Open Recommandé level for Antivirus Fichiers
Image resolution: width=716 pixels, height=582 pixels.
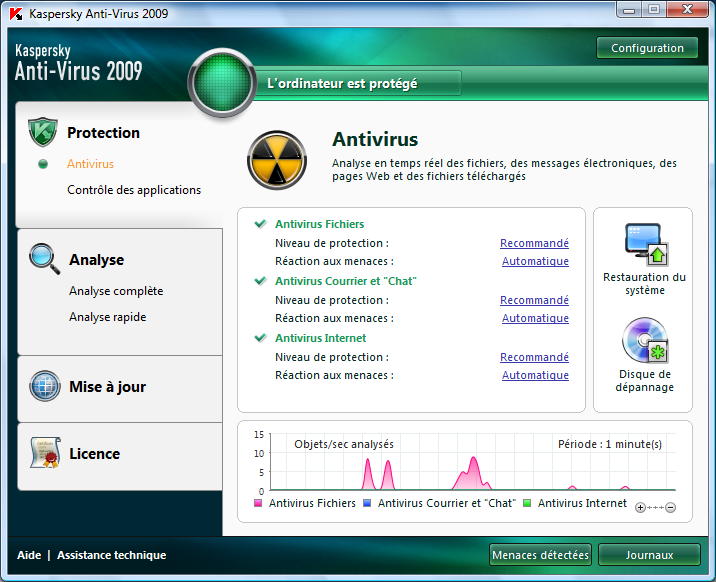tap(534, 243)
